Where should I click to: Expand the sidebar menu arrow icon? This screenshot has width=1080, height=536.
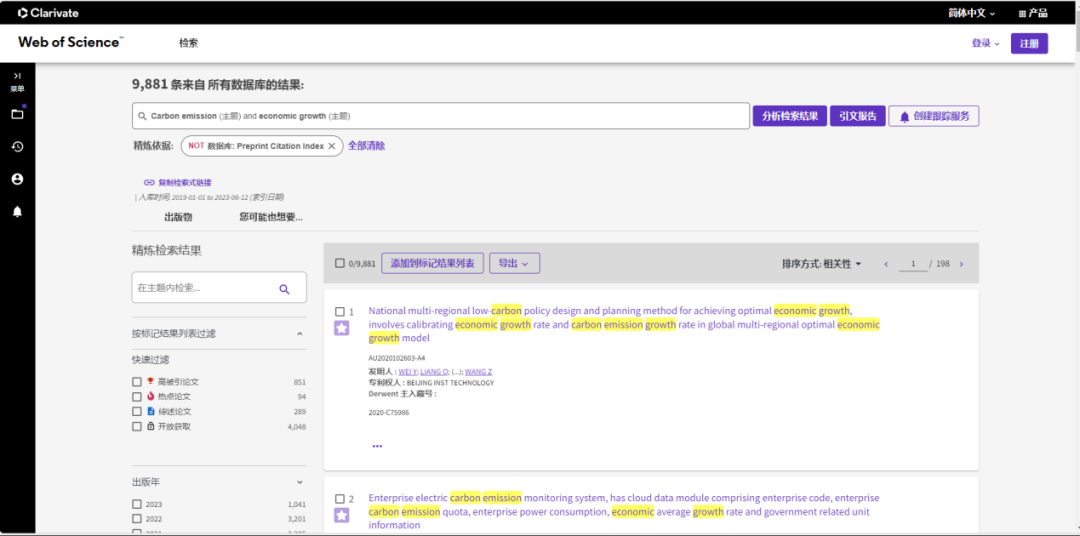(17, 76)
